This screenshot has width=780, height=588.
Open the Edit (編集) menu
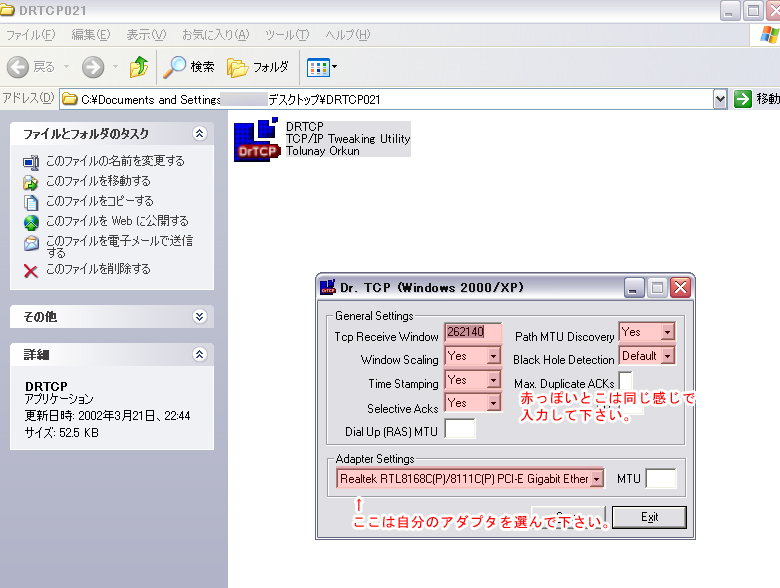(x=91, y=35)
